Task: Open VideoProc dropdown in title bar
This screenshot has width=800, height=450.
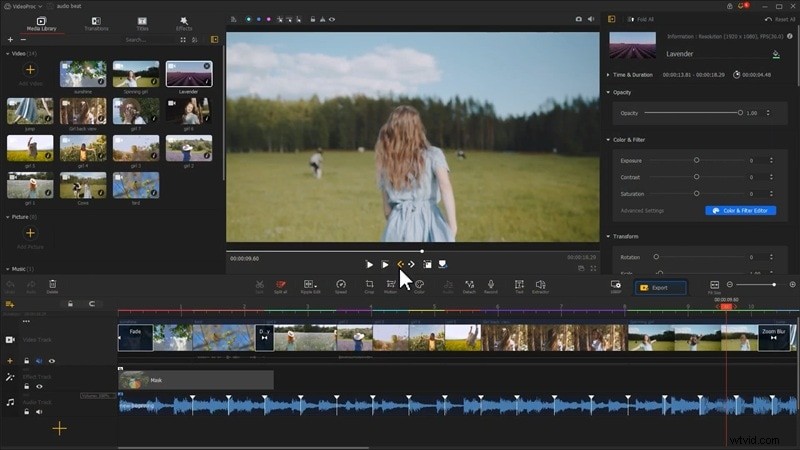Action: pos(23,6)
